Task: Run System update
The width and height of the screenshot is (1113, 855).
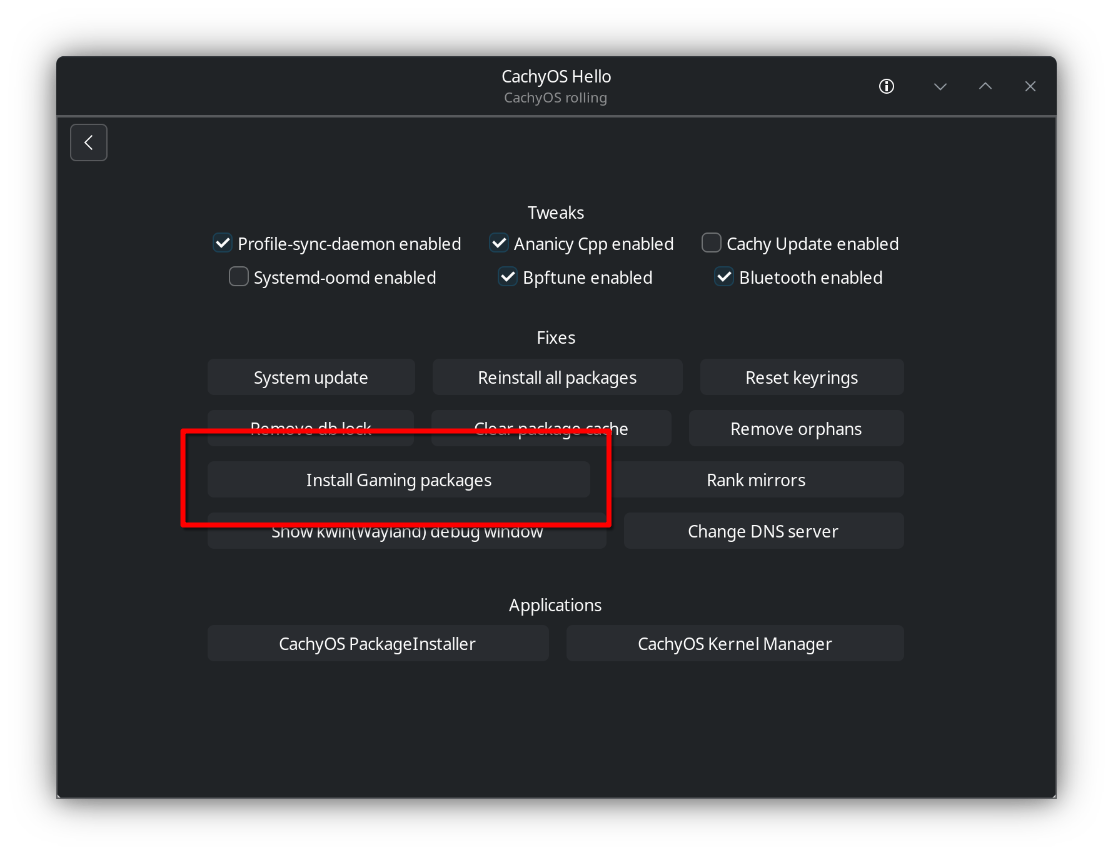Action: click(x=311, y=377)
